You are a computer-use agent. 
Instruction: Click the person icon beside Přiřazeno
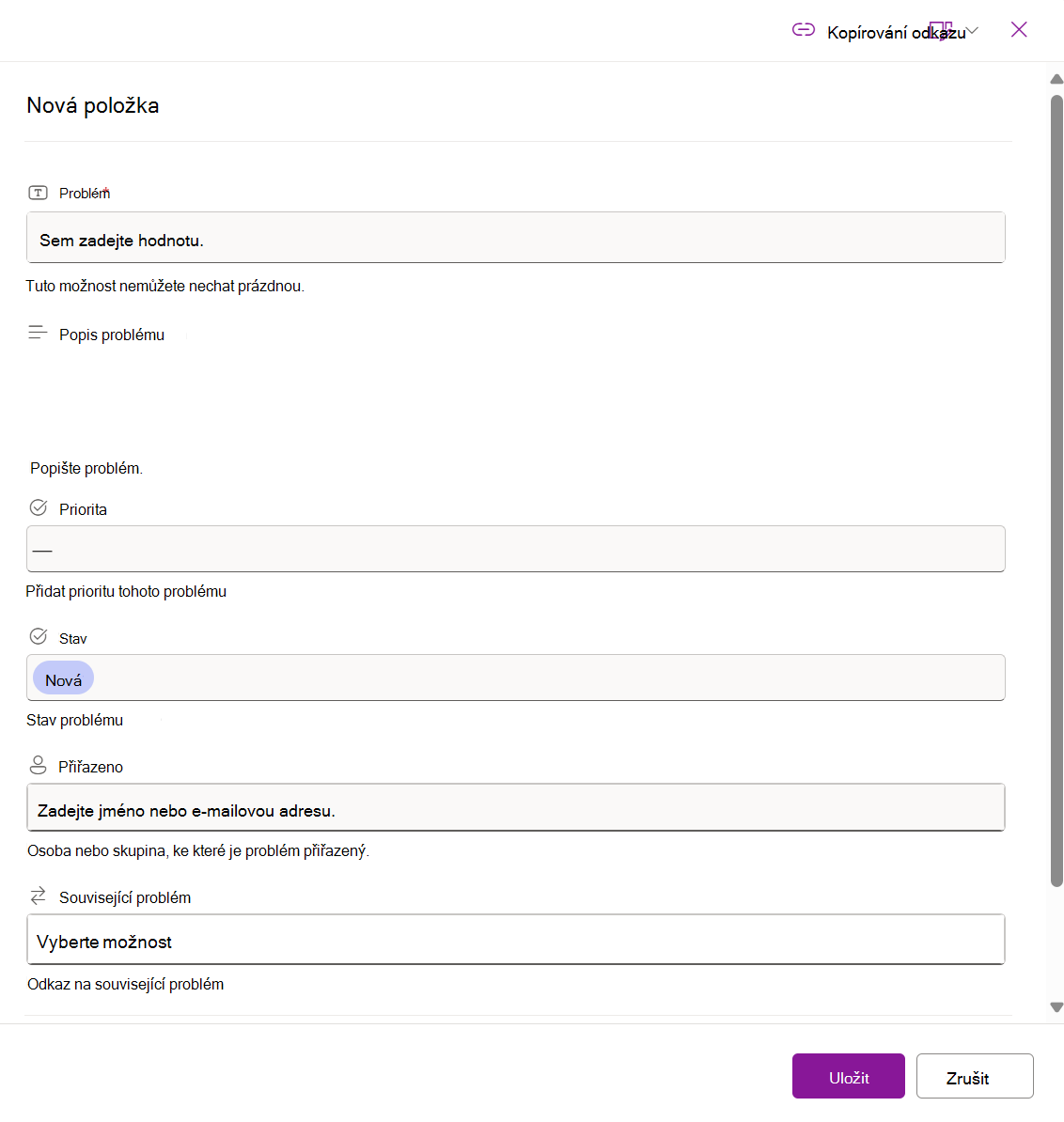(x=38, y=766)
